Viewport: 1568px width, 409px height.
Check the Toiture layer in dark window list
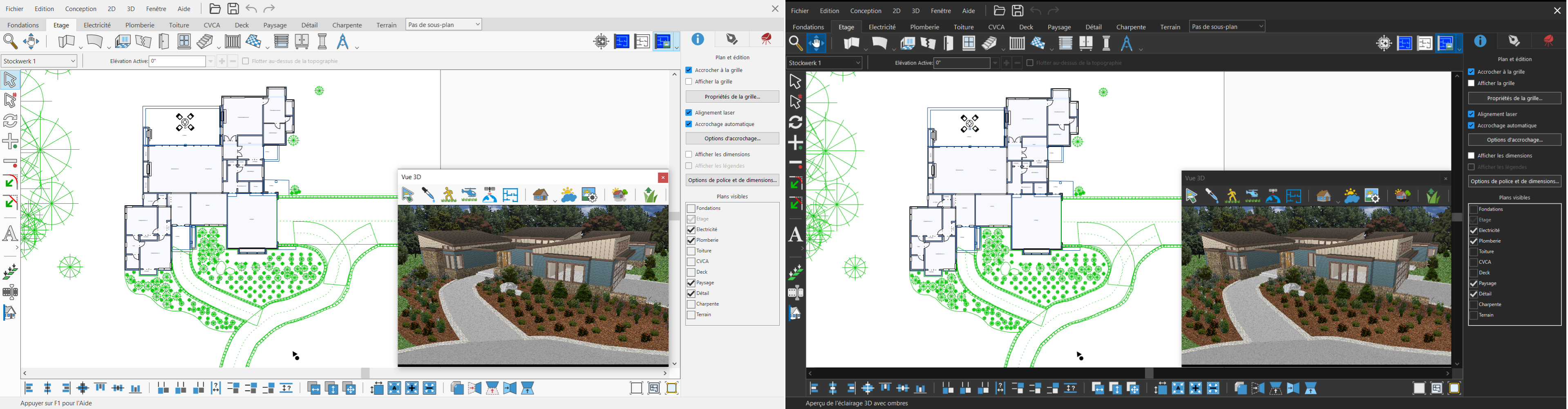(1474, 251)
